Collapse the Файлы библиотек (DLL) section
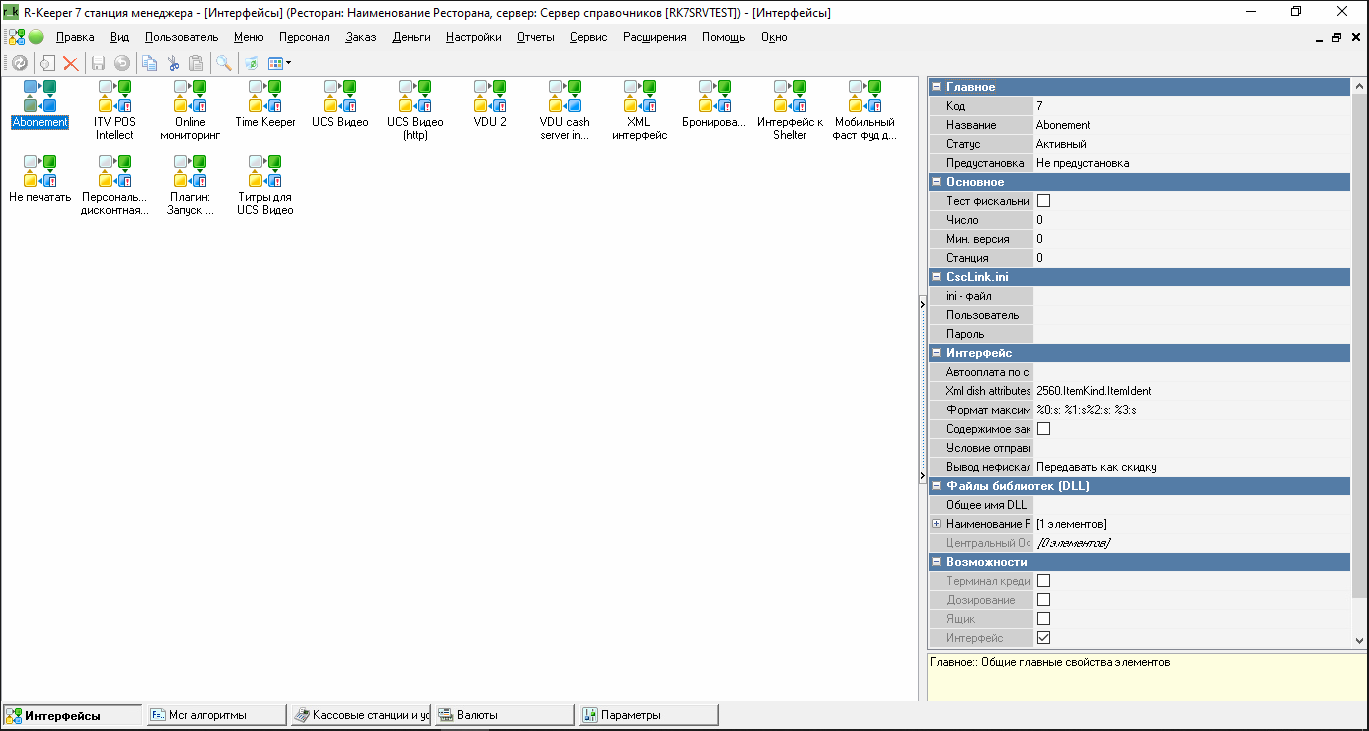1369x731 pixels. click(936, 486)
